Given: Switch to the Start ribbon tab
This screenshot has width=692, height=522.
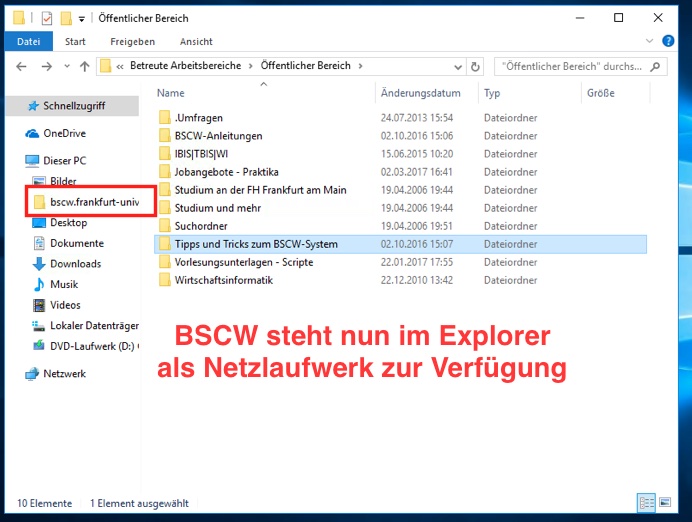Looking at the screenshot, I should (75, 41).
